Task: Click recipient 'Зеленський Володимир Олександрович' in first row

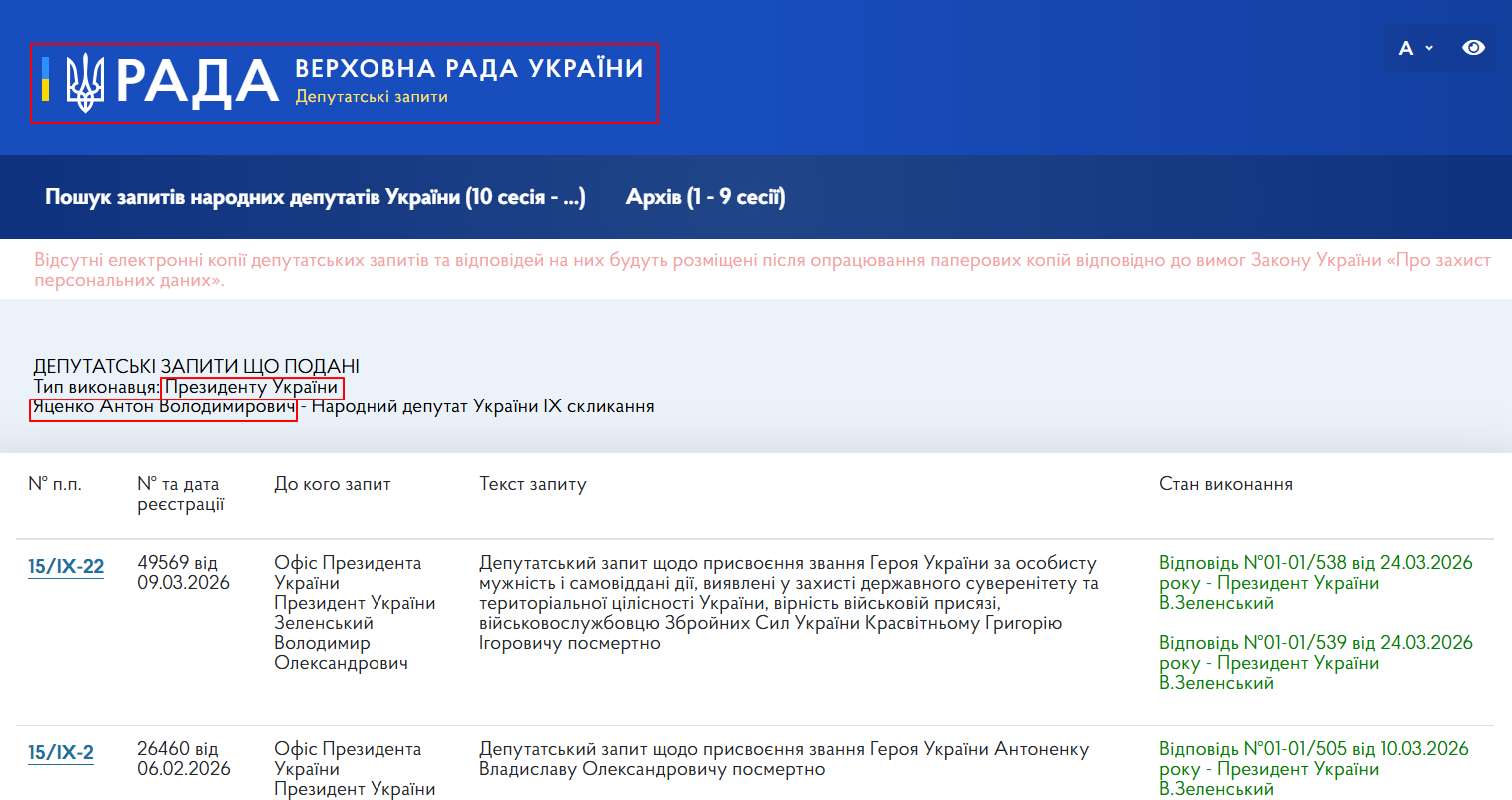Action: pyautogui.click(x=341, y=643)
